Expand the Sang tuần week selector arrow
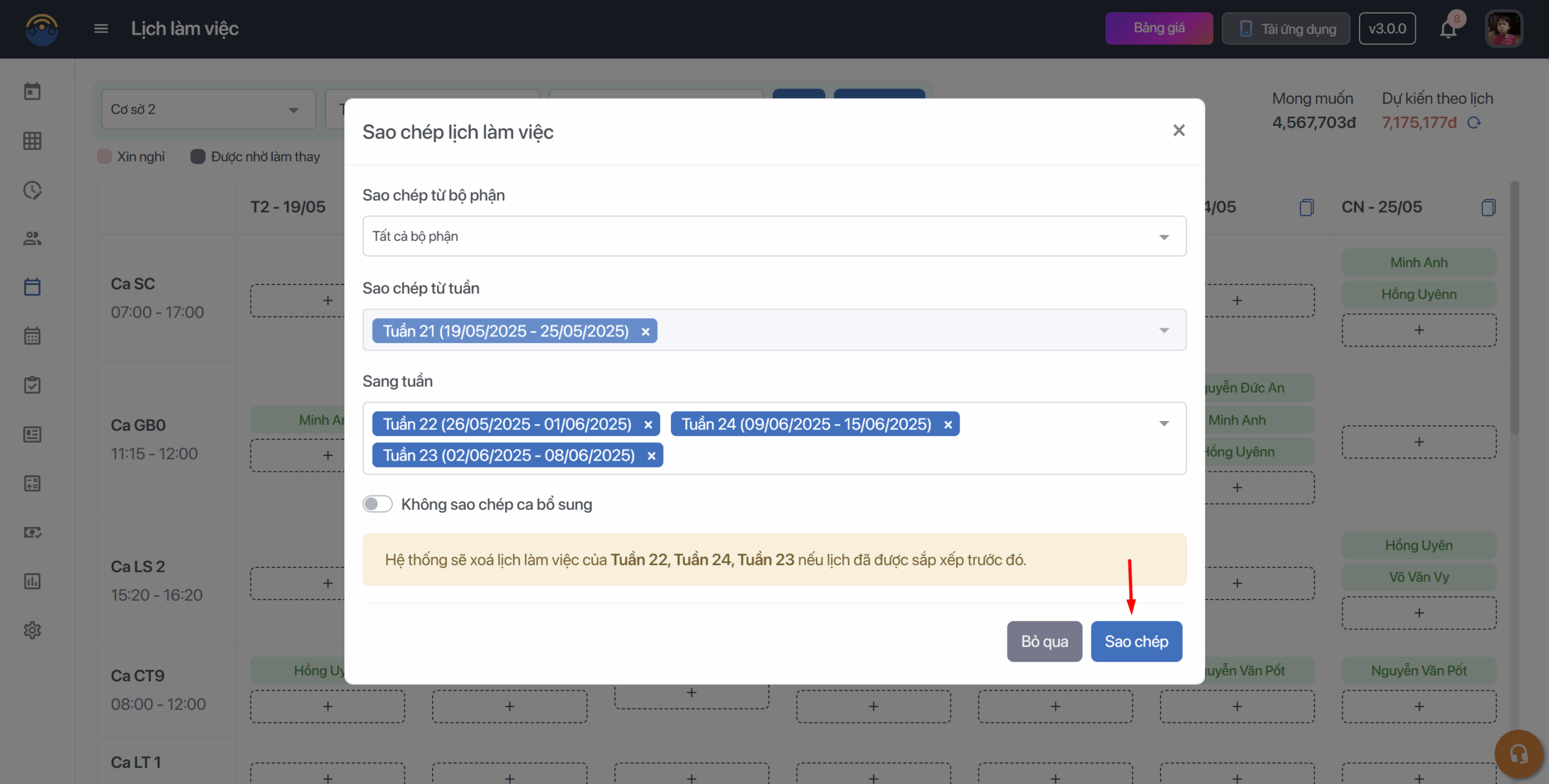The height and width of the screenshot is (784, 1549). coord(1164,423)
